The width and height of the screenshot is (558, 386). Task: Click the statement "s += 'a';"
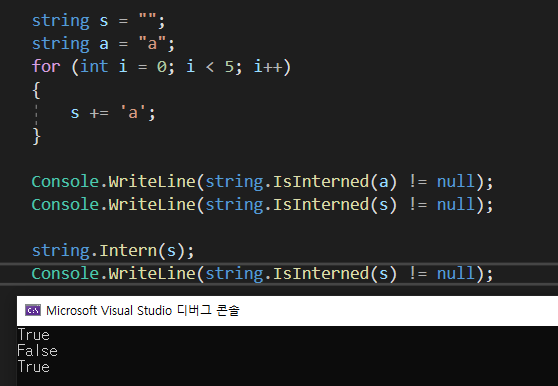click(x=113, y=113)
